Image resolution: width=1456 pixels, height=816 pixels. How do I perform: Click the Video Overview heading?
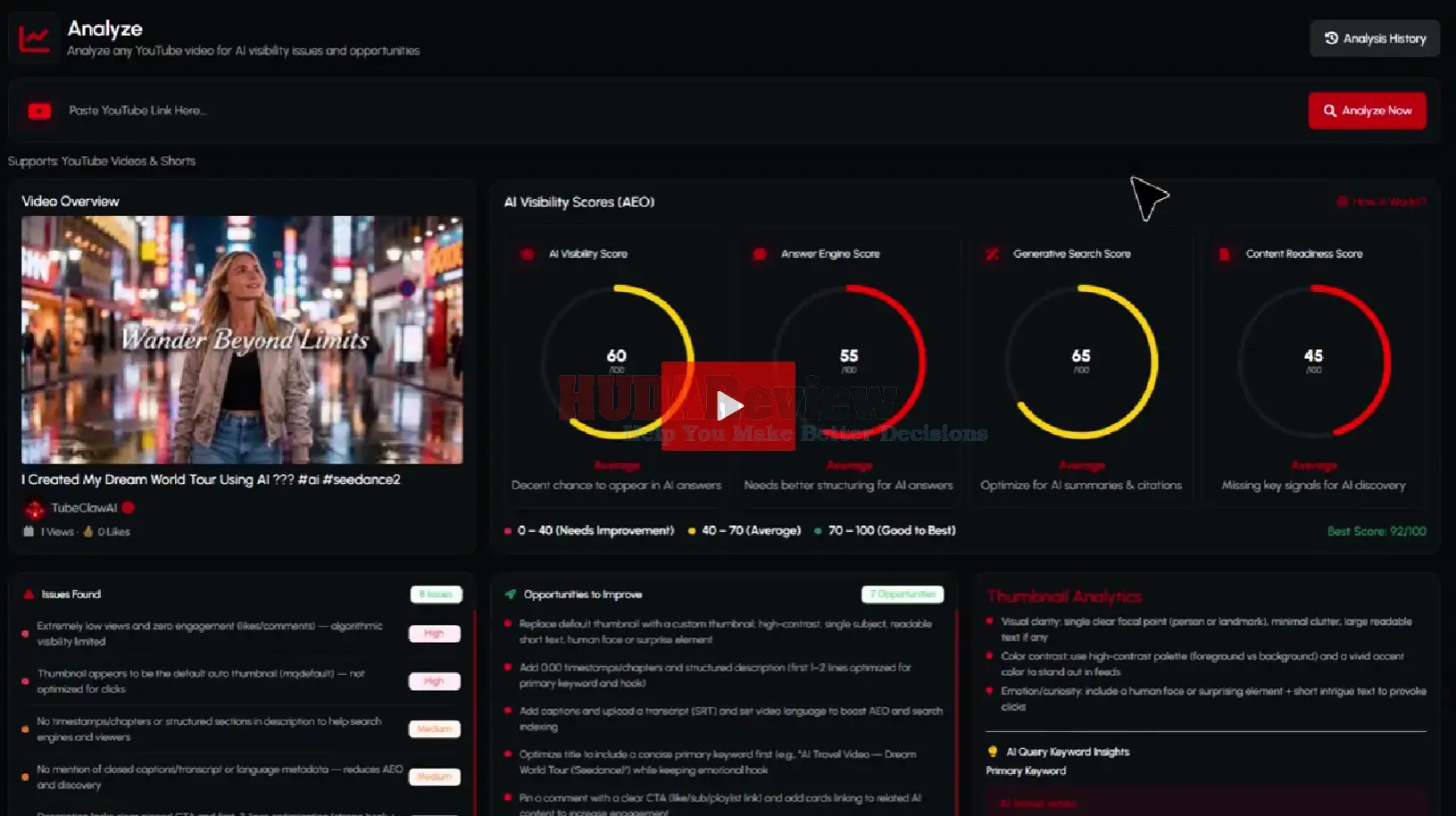coord(71,202)
